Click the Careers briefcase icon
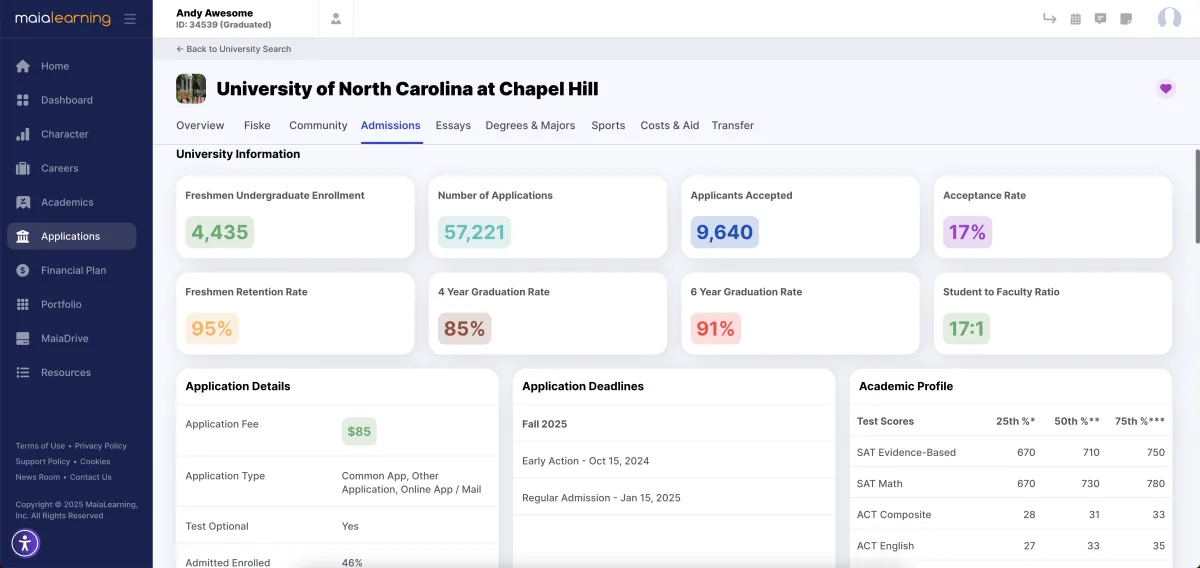 pyautogui.click(x=23, y=168)
